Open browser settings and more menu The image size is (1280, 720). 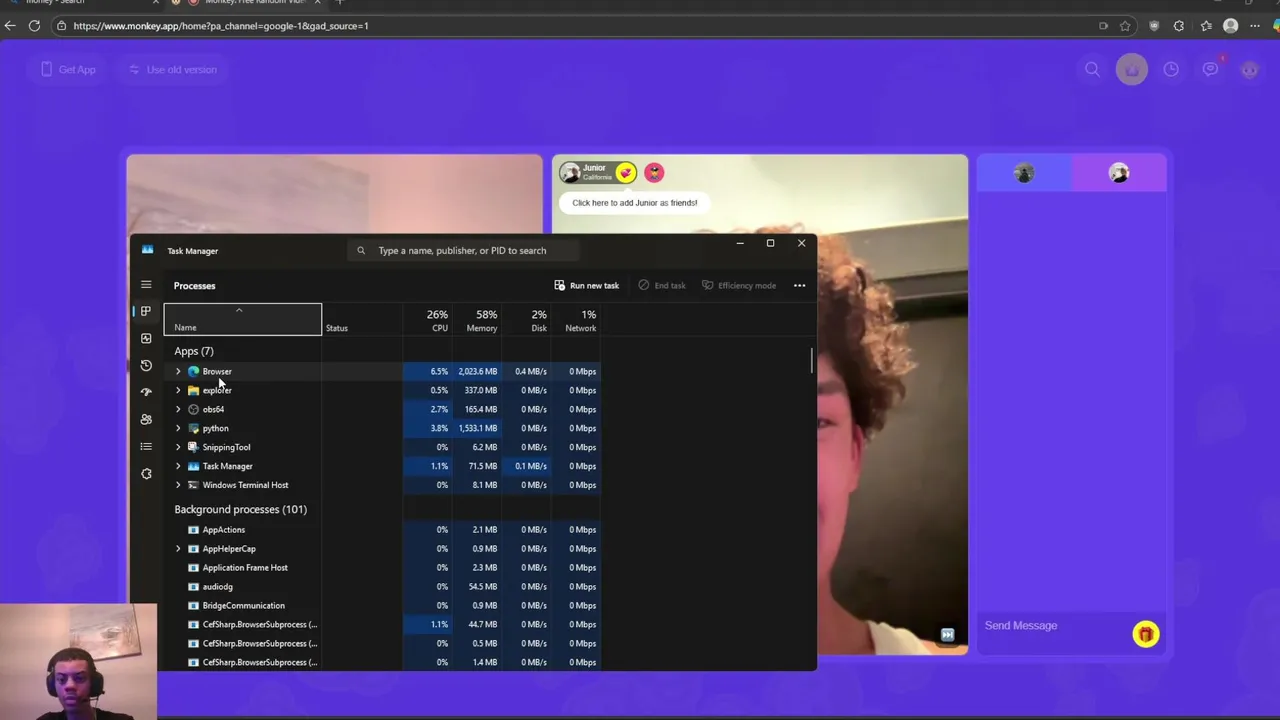point(1255,26)
